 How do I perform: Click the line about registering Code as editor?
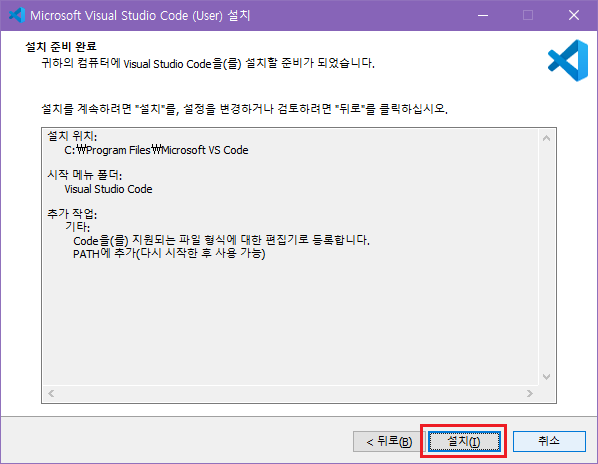[x=221, y=240]
